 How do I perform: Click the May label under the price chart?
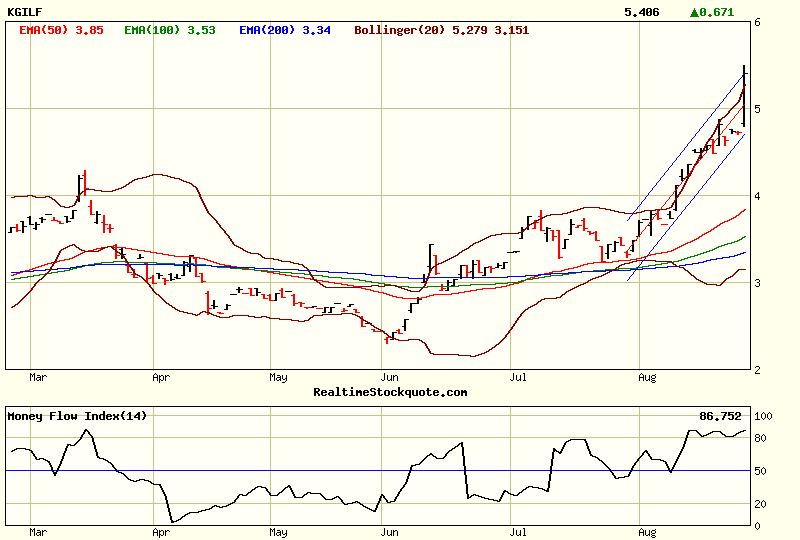[x=278, y=377]
